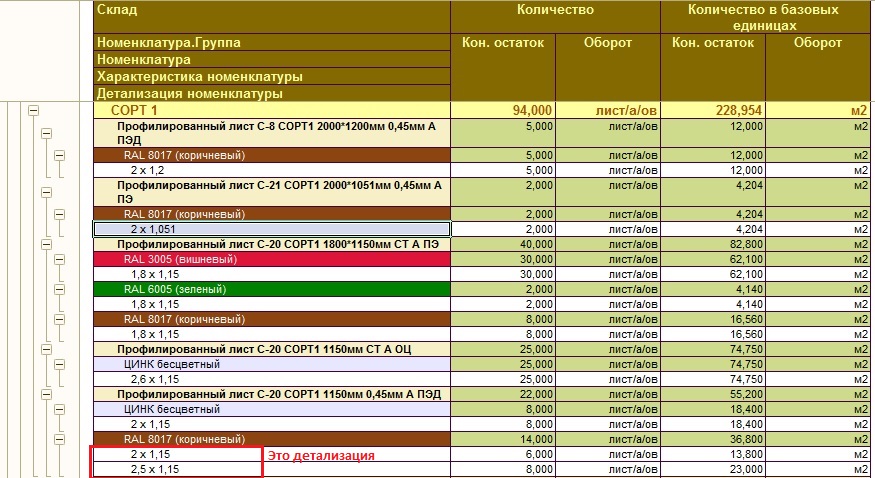Select the 2,6 х 1,15 detail row
This screenshot has height=478, width=875.
click(270, 379)
